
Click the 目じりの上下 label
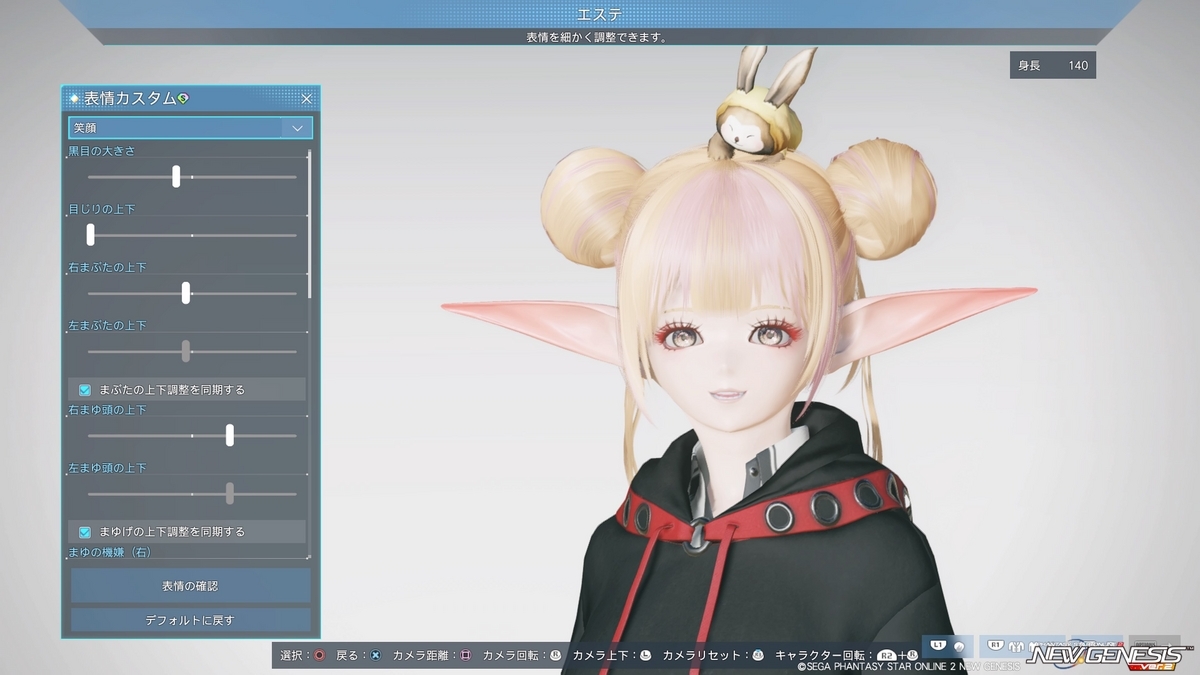102,209
